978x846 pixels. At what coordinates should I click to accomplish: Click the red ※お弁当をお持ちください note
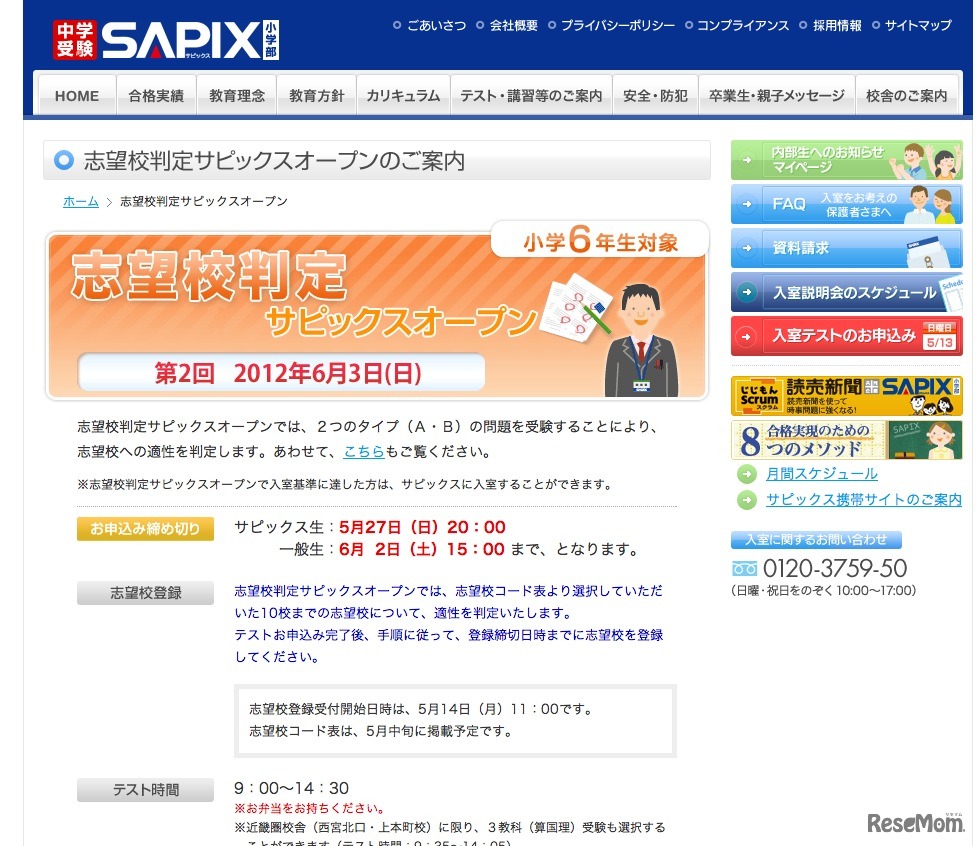(x=309, y=809)
